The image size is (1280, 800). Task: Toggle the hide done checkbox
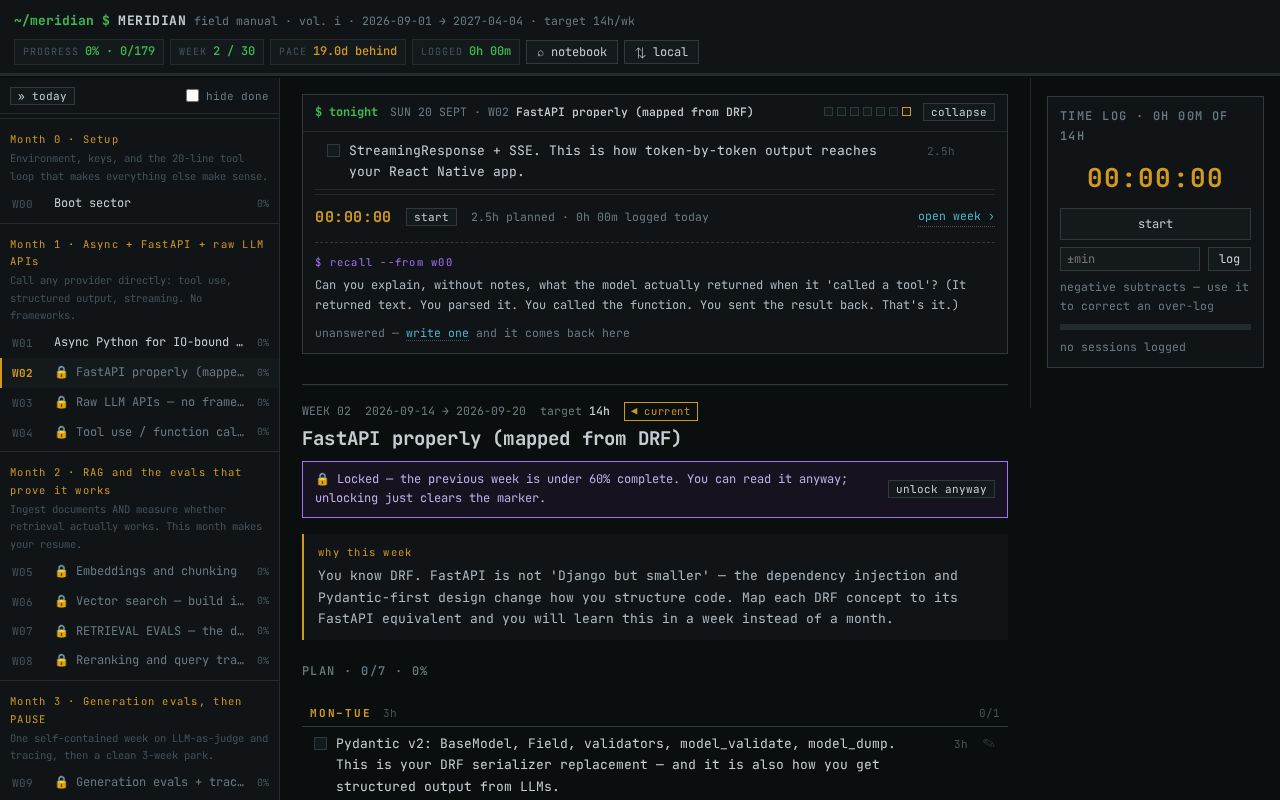[192, 96]
